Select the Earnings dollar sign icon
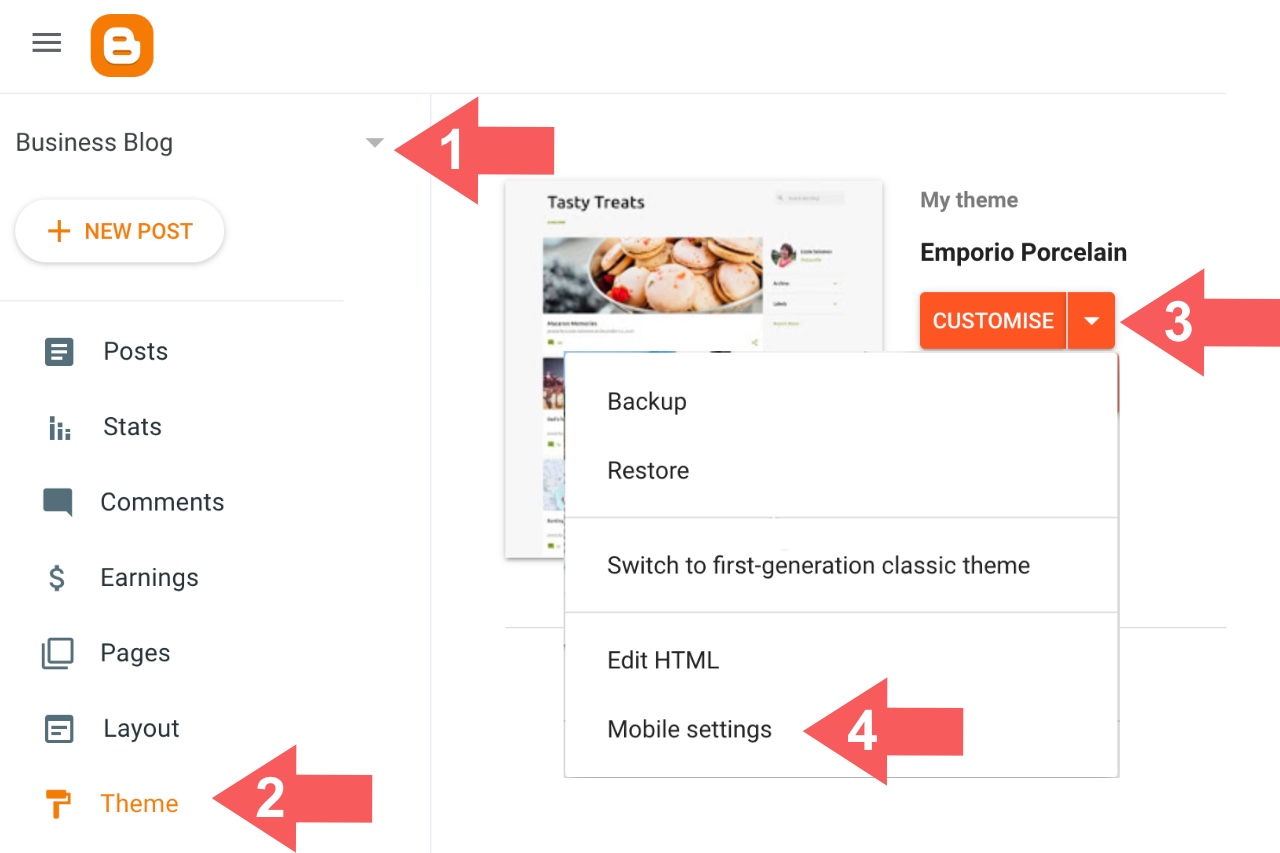The height and width of the screenshot is (853, 1280). (57, 578)
